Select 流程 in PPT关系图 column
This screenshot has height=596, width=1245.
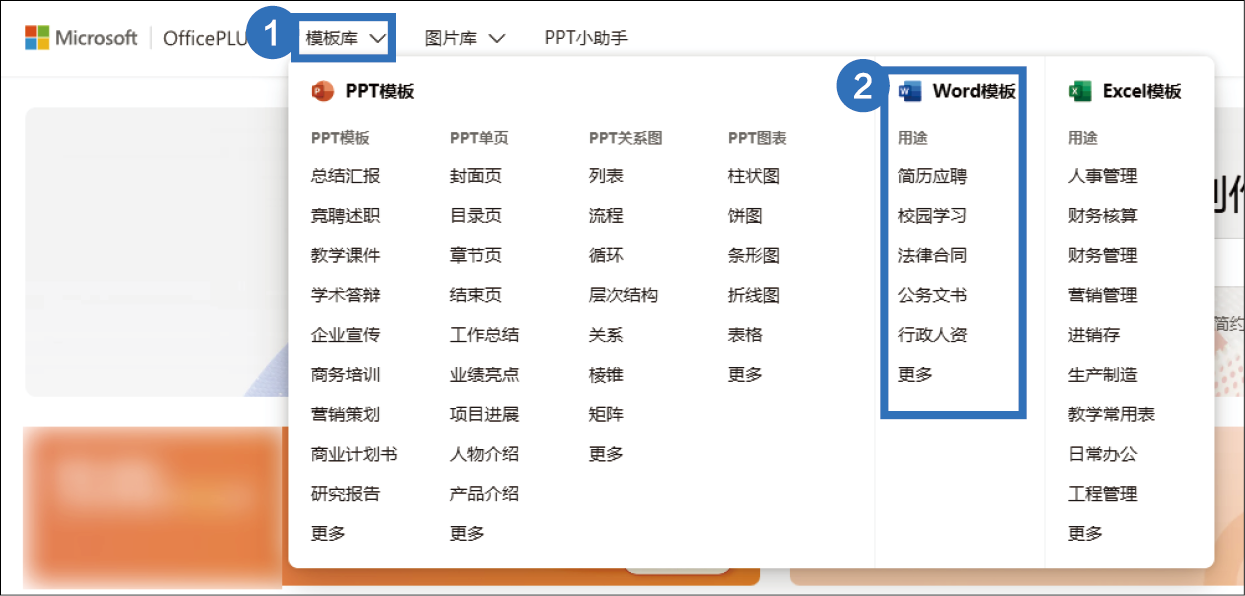606,215
